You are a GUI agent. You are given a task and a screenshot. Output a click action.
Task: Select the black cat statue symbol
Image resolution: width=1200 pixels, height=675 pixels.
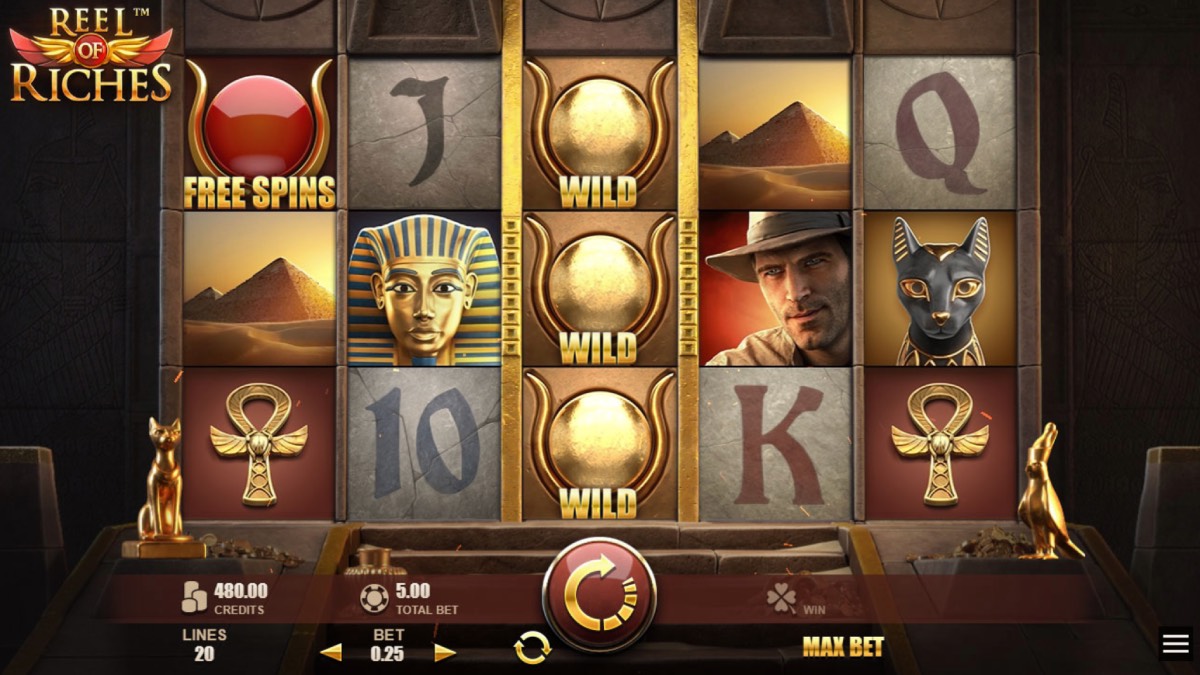(938, 289)
